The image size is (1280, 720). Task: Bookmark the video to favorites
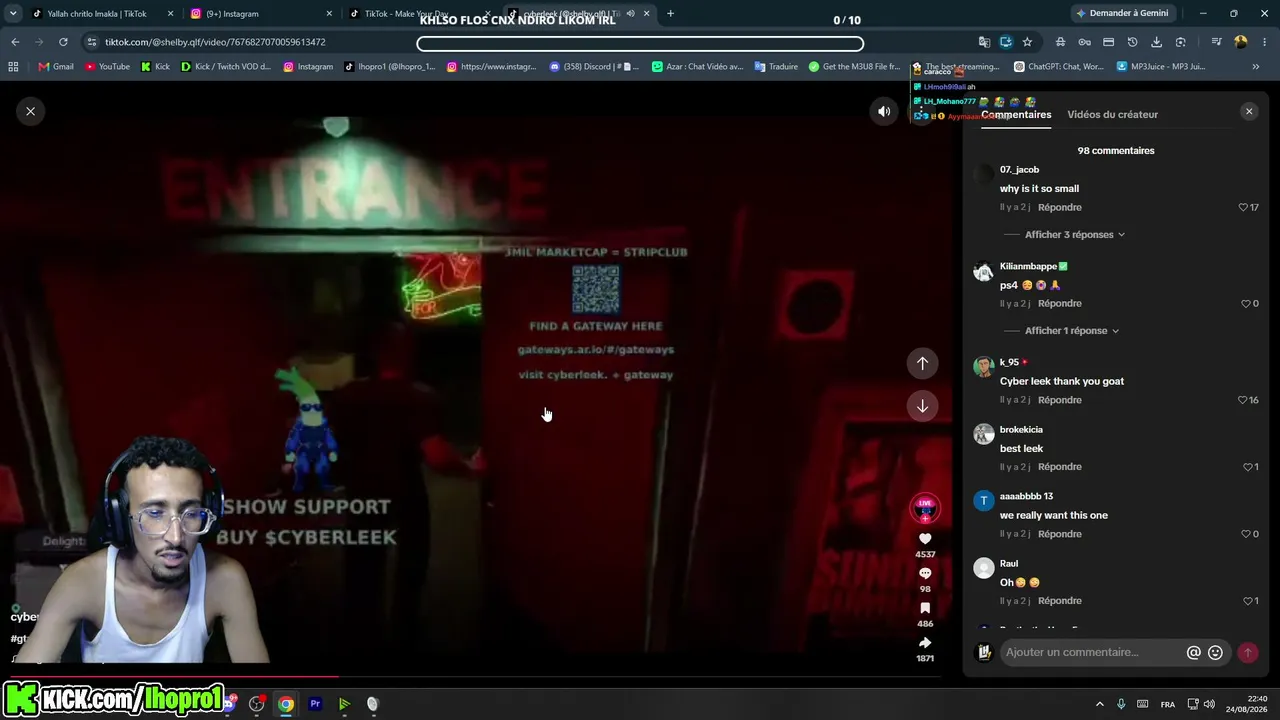click(x=925, y=608)
